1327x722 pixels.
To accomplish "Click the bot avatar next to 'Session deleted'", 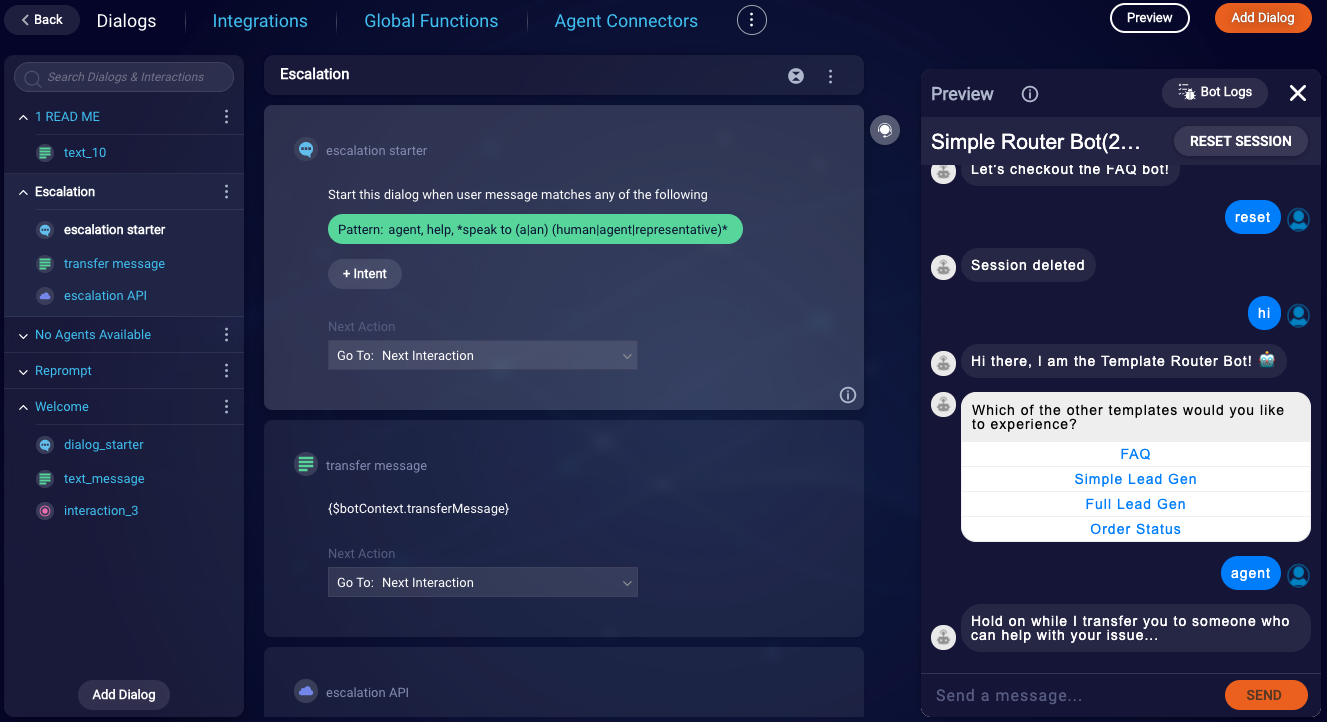I will (943, 267).
